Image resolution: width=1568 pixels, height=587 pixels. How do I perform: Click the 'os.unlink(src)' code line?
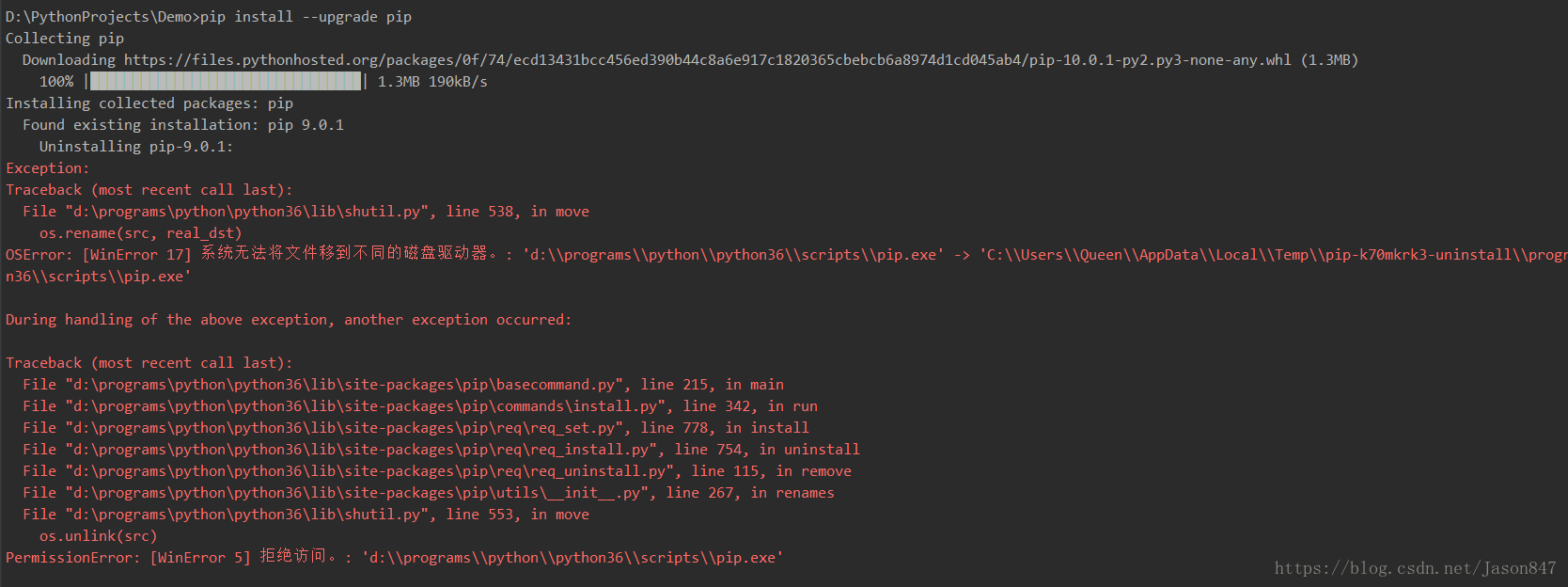(x=98, y=536)
